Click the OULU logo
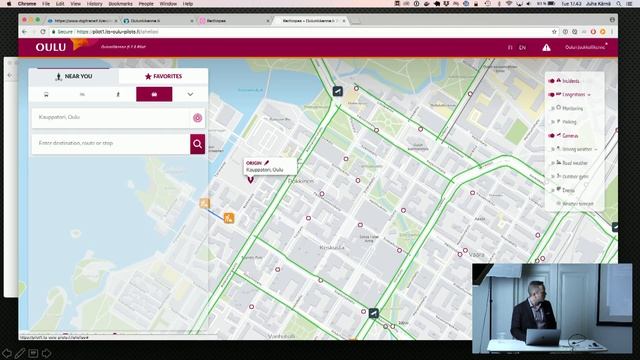Viewport: 640px width, 360px height. pyautogui.click(x=51, y=47)
